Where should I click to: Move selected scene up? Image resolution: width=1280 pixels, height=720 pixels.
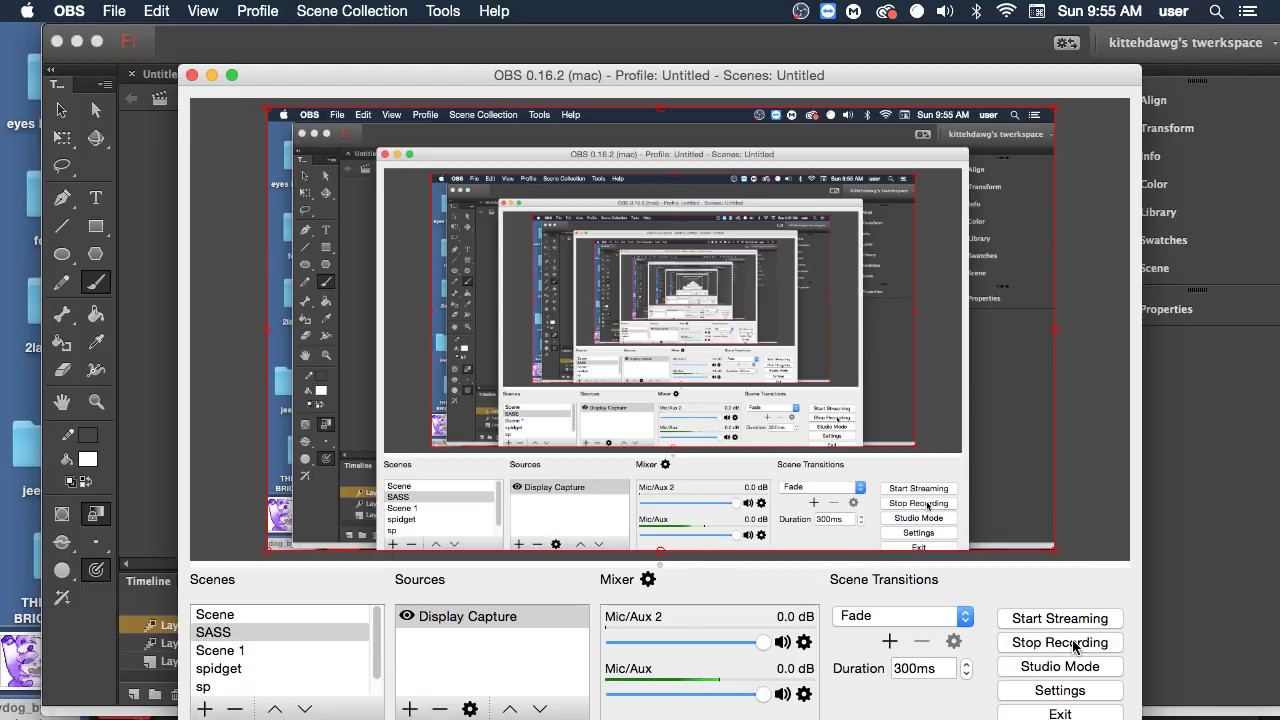tap(275, 709)
